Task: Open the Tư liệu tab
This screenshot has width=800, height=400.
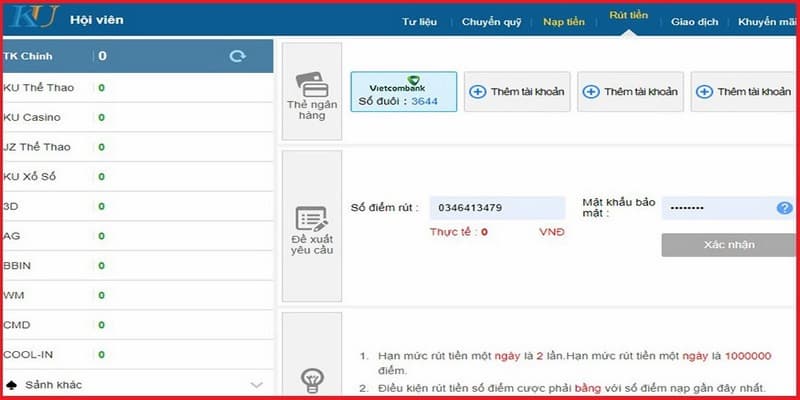Action: click(421, 21)
